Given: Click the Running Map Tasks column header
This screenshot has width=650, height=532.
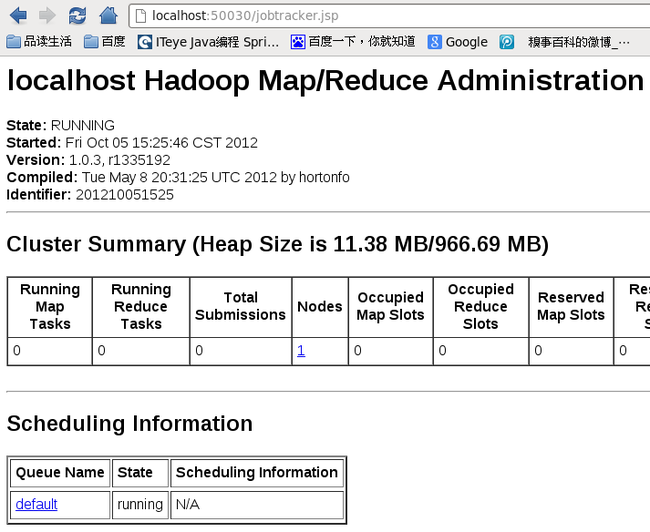Looking at the screenshot, I should pos(50,306).
